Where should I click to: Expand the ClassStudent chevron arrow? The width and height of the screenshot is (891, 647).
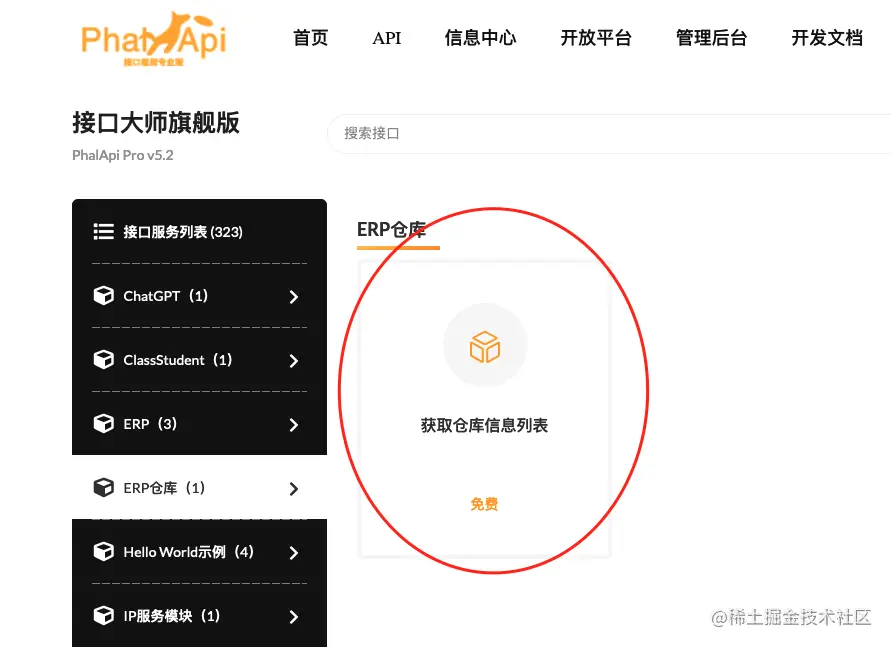pos(294,361)
